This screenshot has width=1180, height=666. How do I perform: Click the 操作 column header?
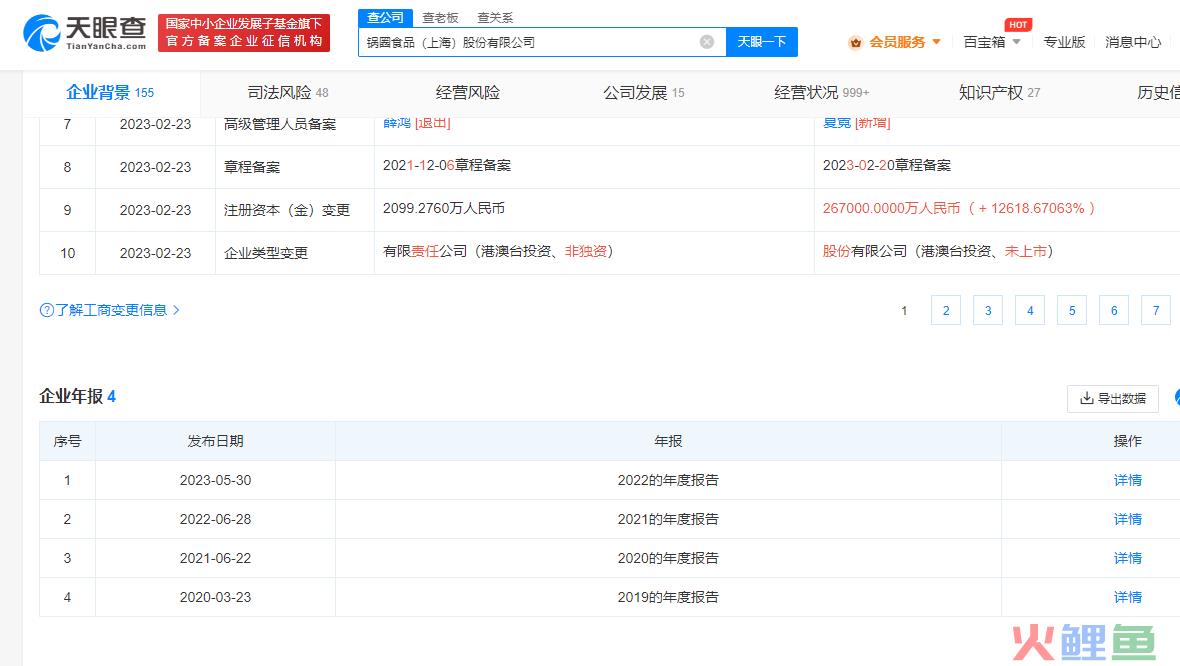(1127, 441)
